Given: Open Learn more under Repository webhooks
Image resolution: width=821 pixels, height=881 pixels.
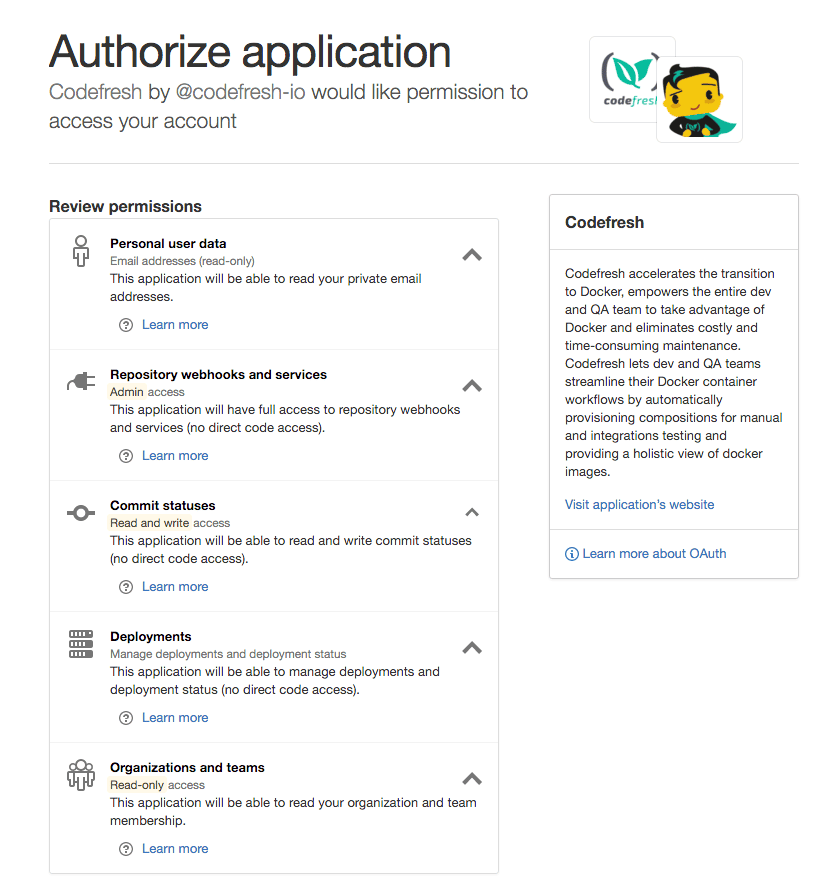Looking at the screenshot, I should 175,456.
